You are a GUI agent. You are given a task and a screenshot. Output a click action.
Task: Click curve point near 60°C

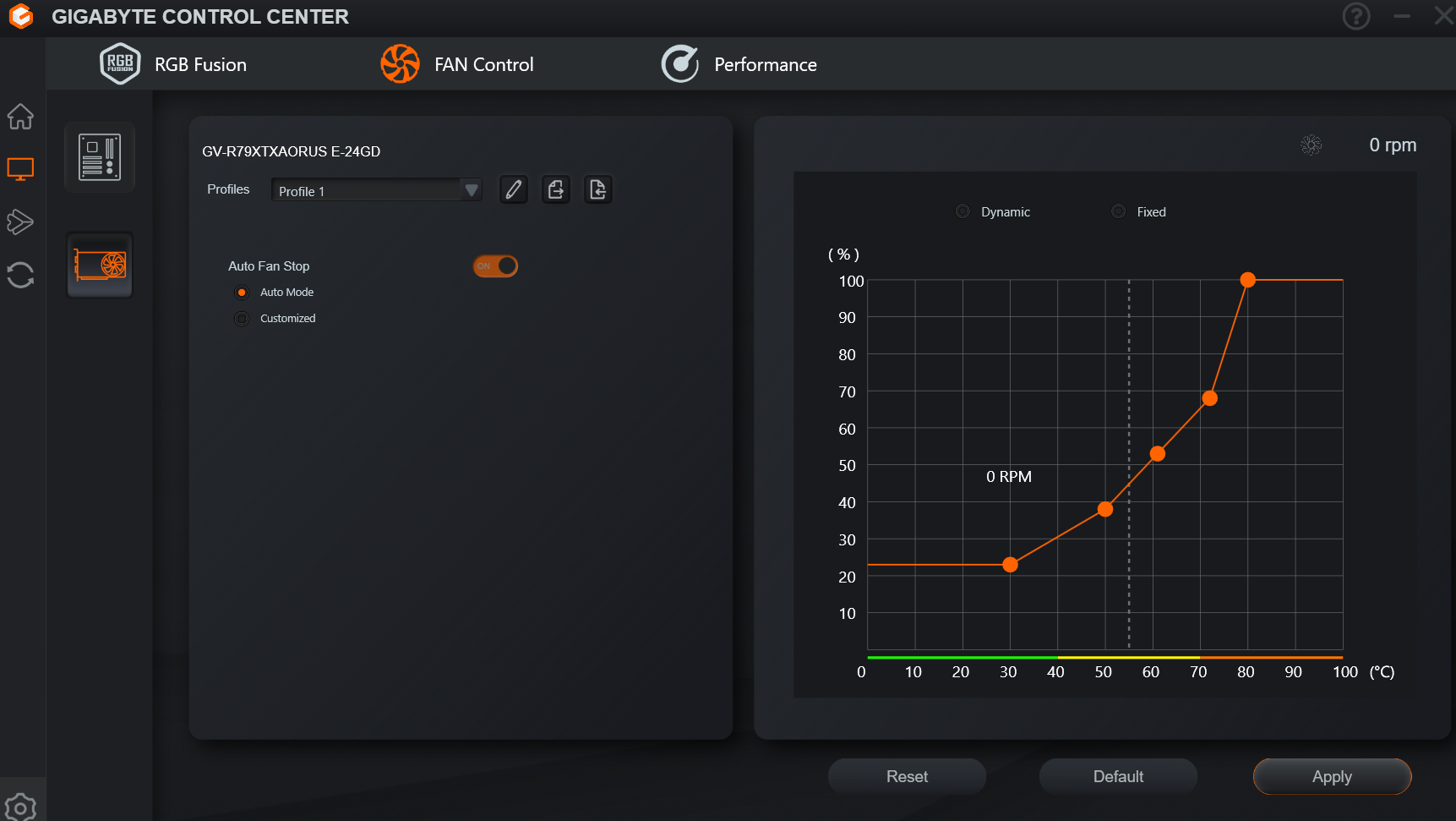1158,454
